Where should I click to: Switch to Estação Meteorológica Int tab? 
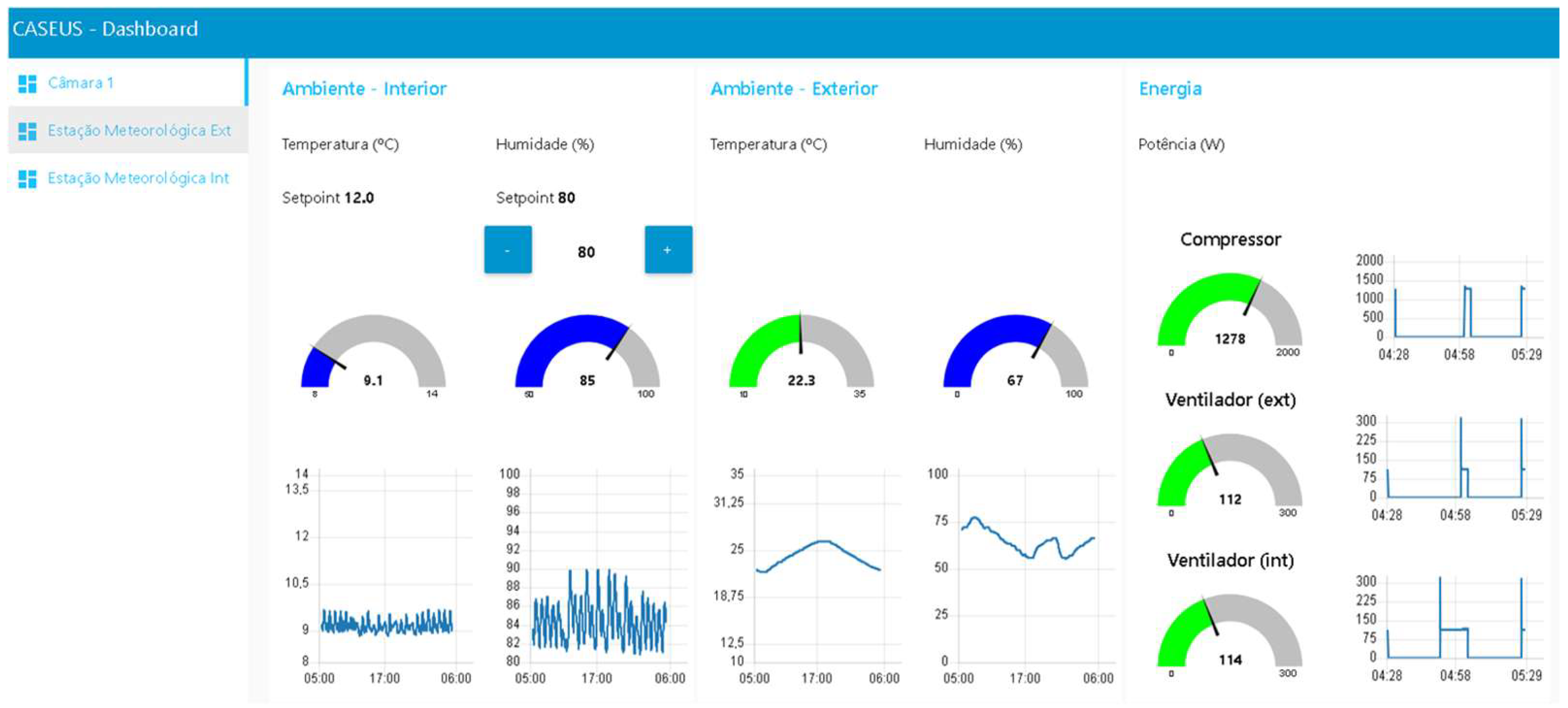tap(138, 178)
